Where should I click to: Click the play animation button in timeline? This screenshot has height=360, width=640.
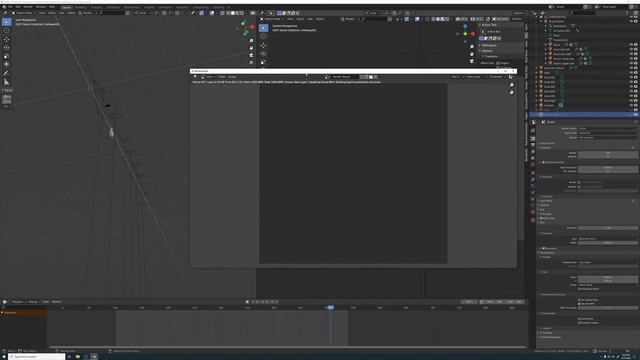(x=268, y=302)
